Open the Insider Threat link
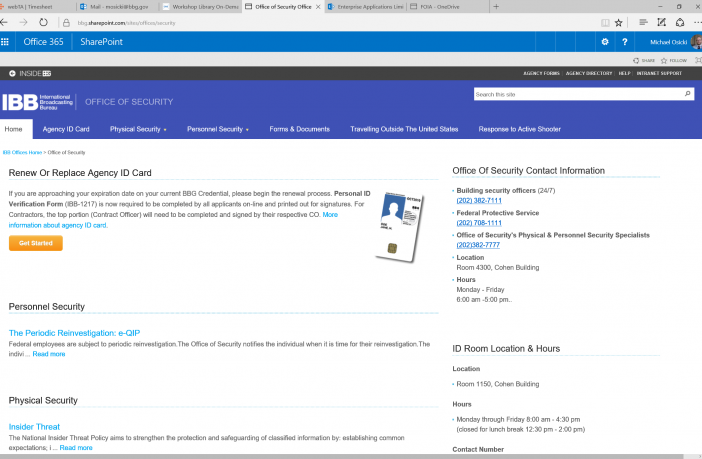Screen dimensions: 702x459 [34, 427]
